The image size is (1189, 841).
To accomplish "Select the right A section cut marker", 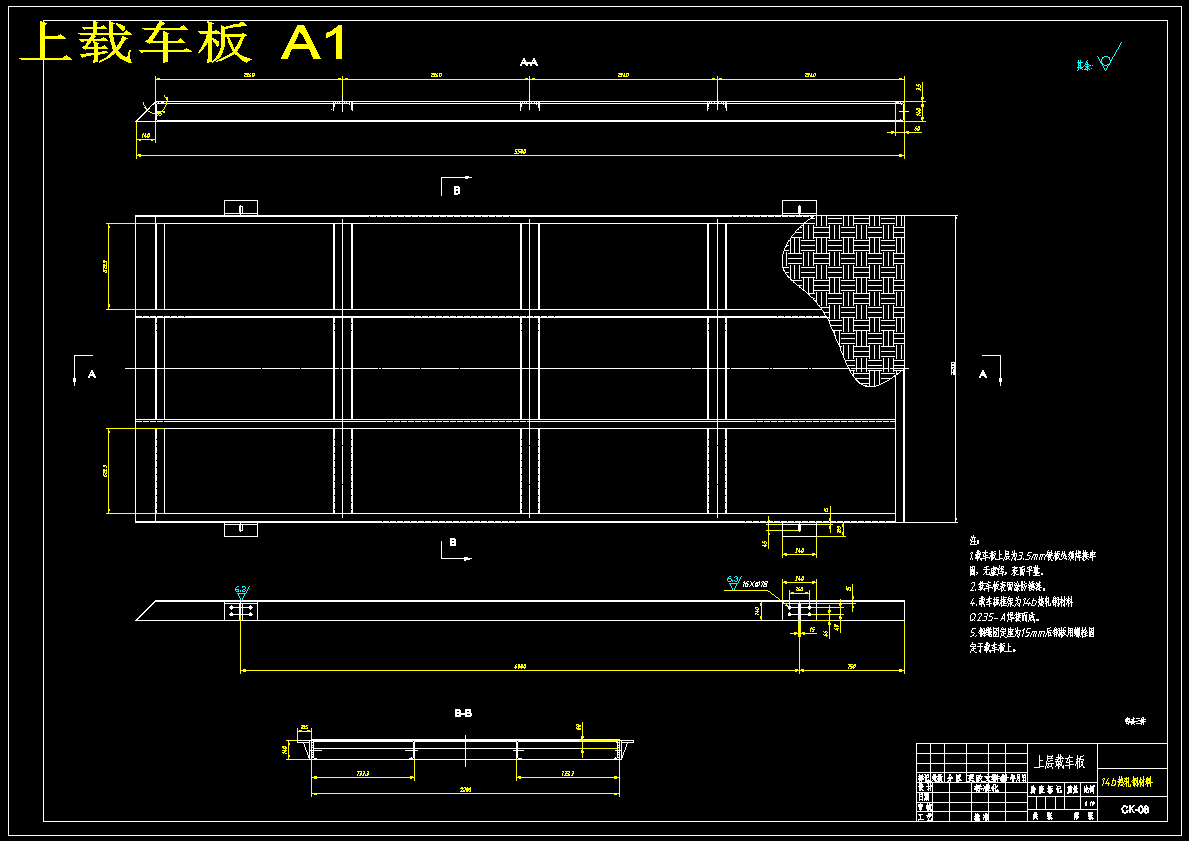I will [x=990, y=370].
